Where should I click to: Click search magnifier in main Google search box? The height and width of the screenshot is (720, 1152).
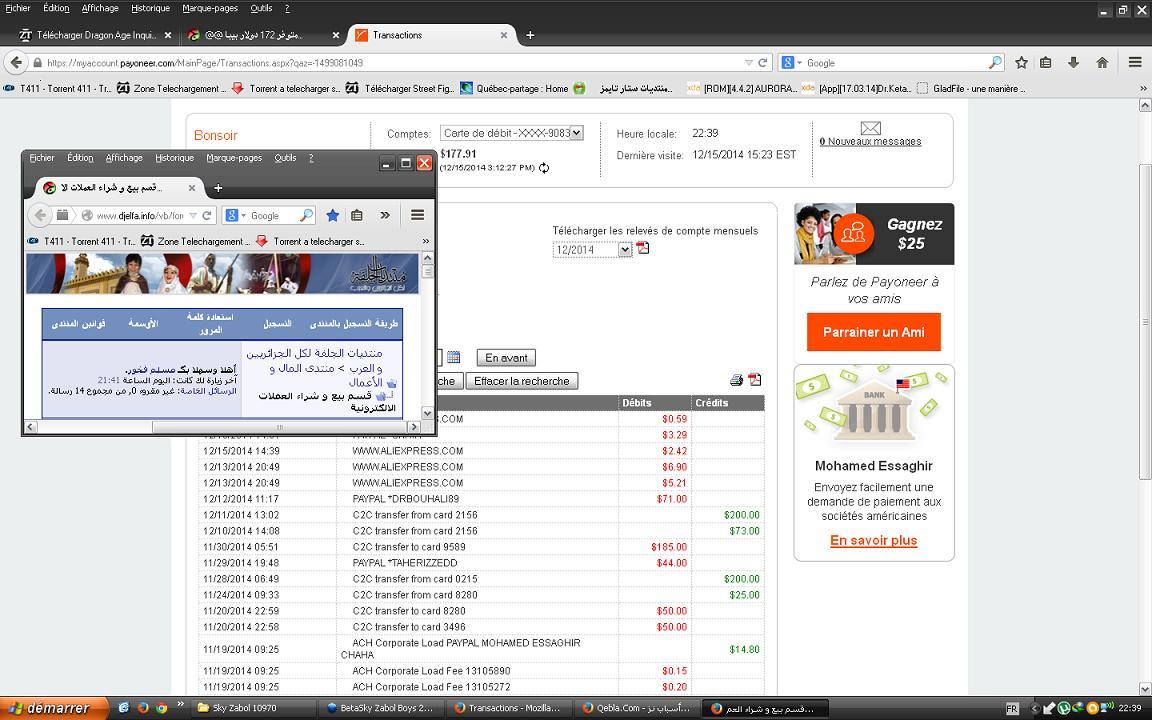(x=995, y=62)
